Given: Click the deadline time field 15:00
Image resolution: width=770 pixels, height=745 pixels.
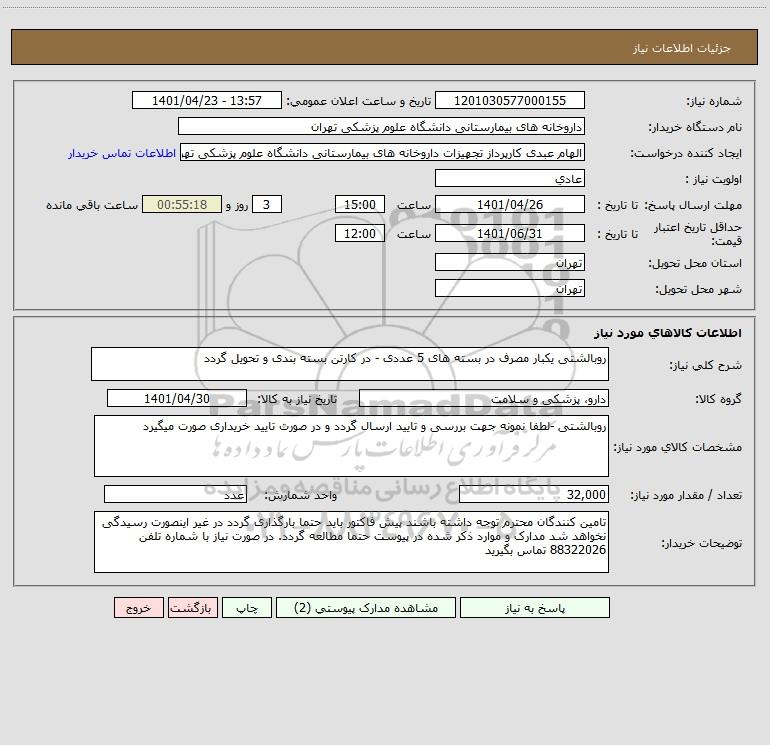Looking at the screenshot, I should coord(359,204).
